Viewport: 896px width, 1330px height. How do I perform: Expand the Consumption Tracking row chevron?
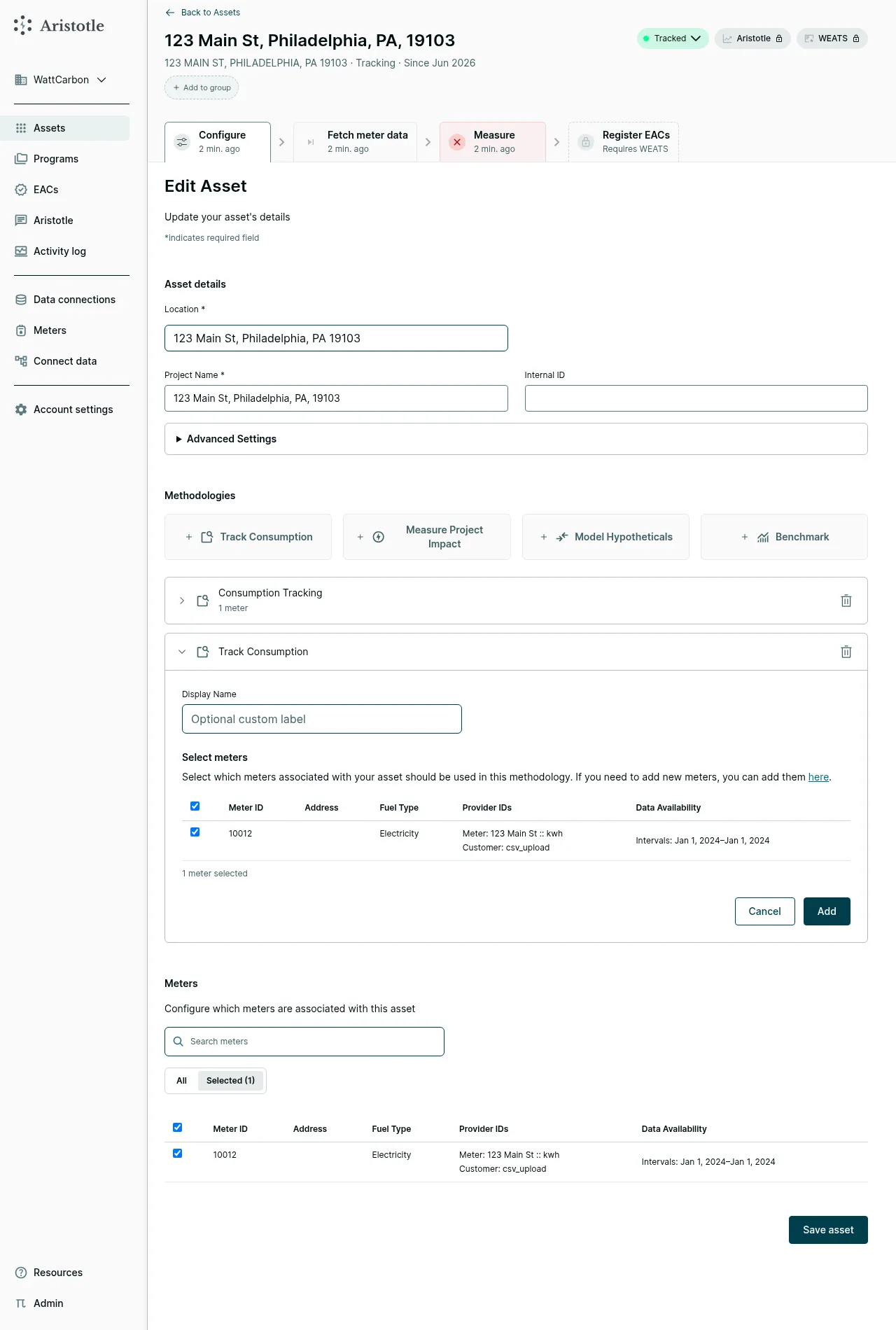(x=182, y=601)
